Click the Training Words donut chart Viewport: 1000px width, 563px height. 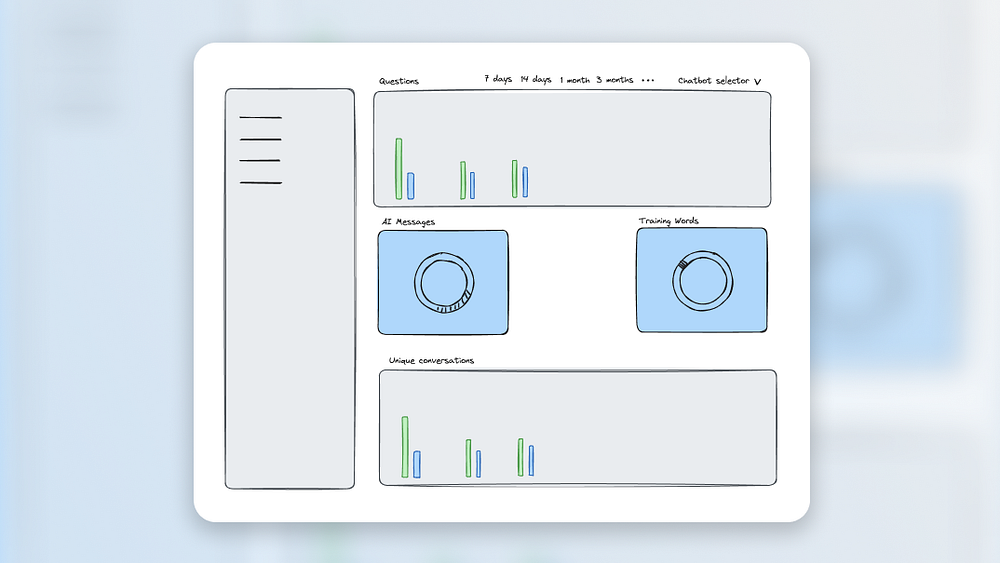tap(703, 281)
